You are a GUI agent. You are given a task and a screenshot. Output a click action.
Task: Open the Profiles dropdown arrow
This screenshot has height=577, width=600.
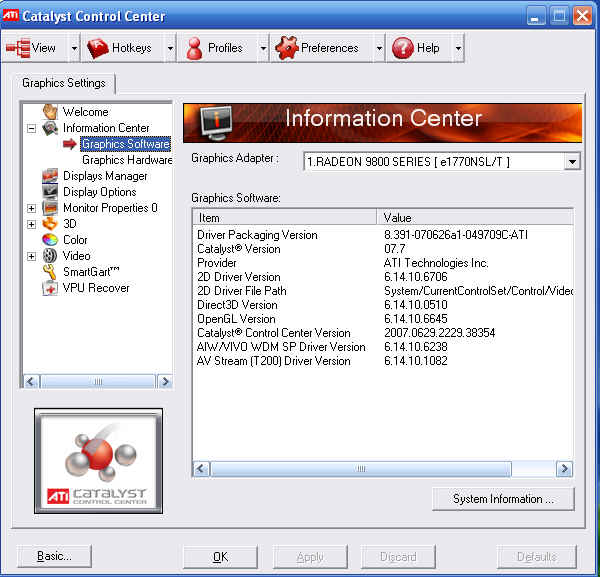[x=263, y=48]
